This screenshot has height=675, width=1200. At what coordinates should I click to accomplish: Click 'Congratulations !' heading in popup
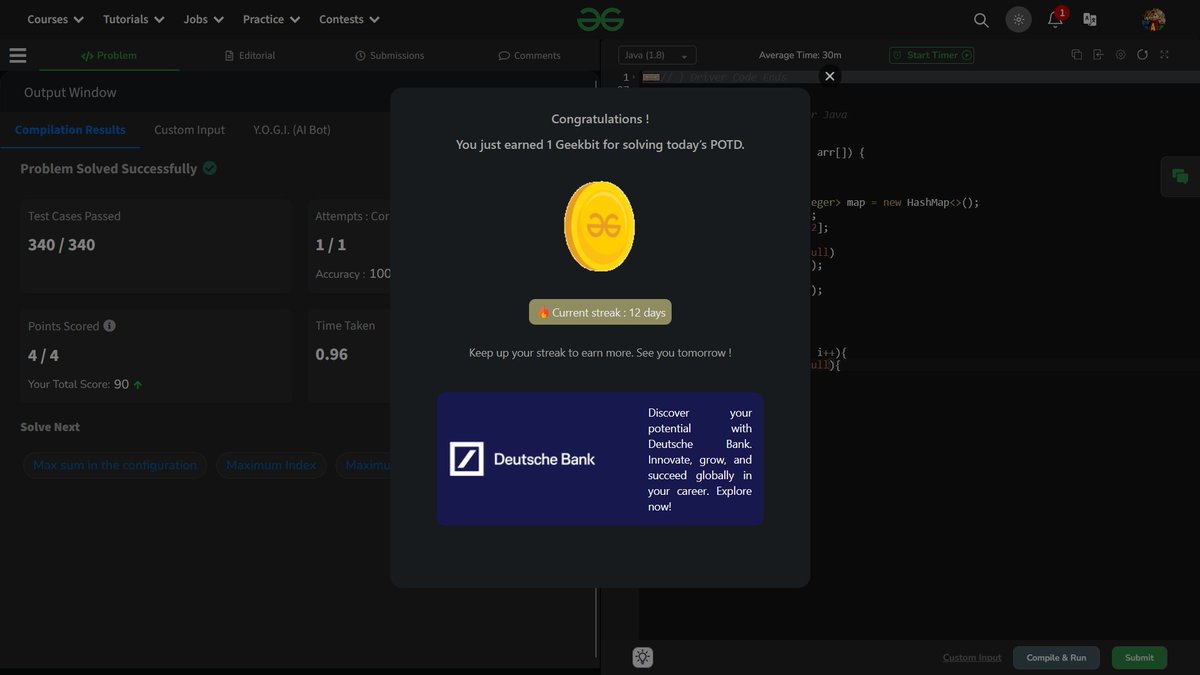[600, 119]
